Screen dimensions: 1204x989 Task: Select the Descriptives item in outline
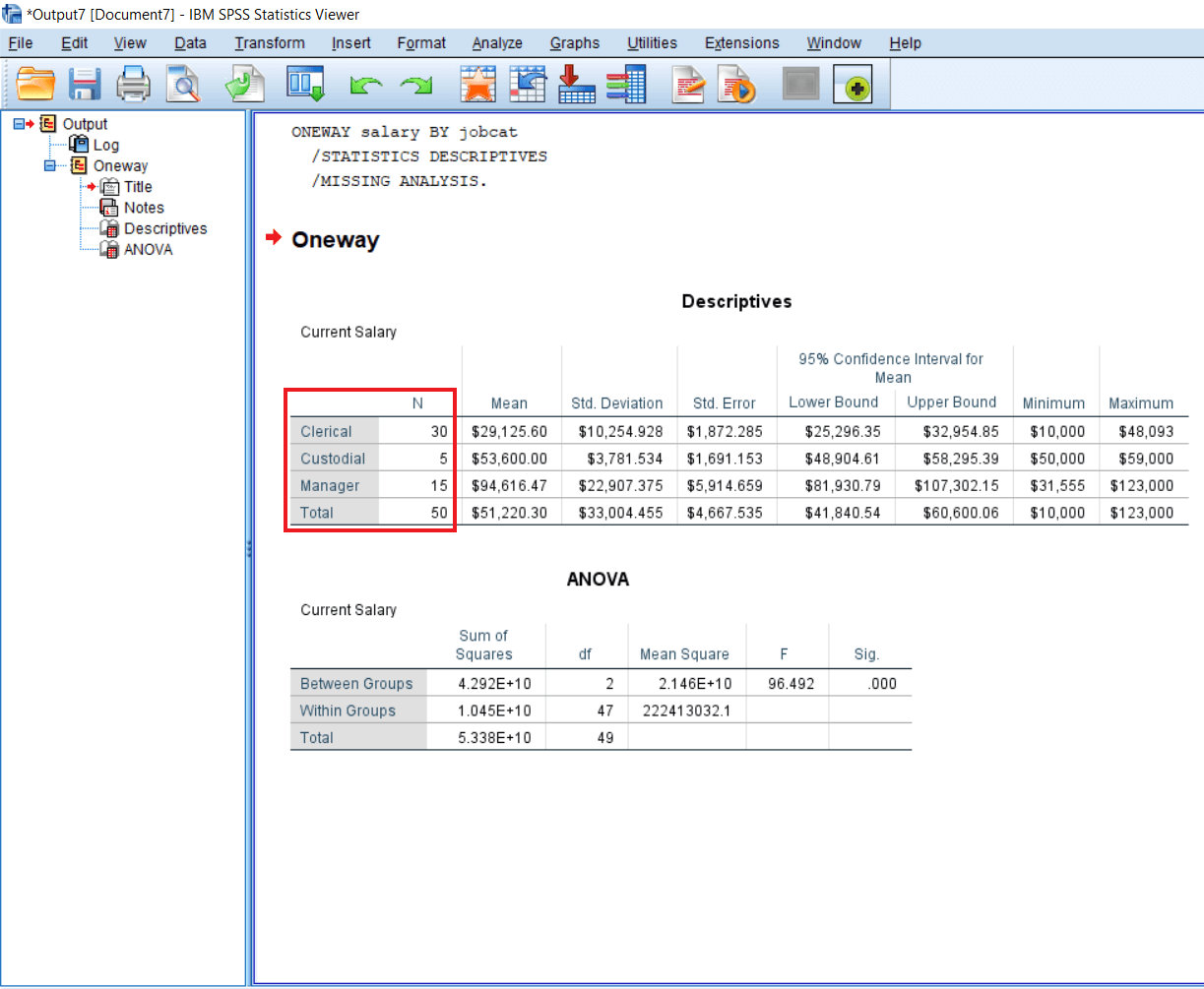pyautogui.click(x=165, y=228)
